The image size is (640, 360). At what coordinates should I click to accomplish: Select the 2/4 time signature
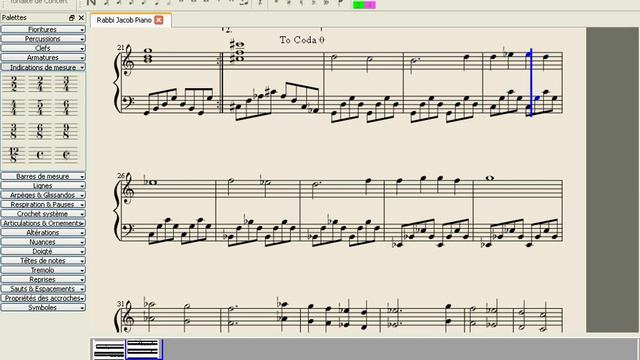(40, 83)
